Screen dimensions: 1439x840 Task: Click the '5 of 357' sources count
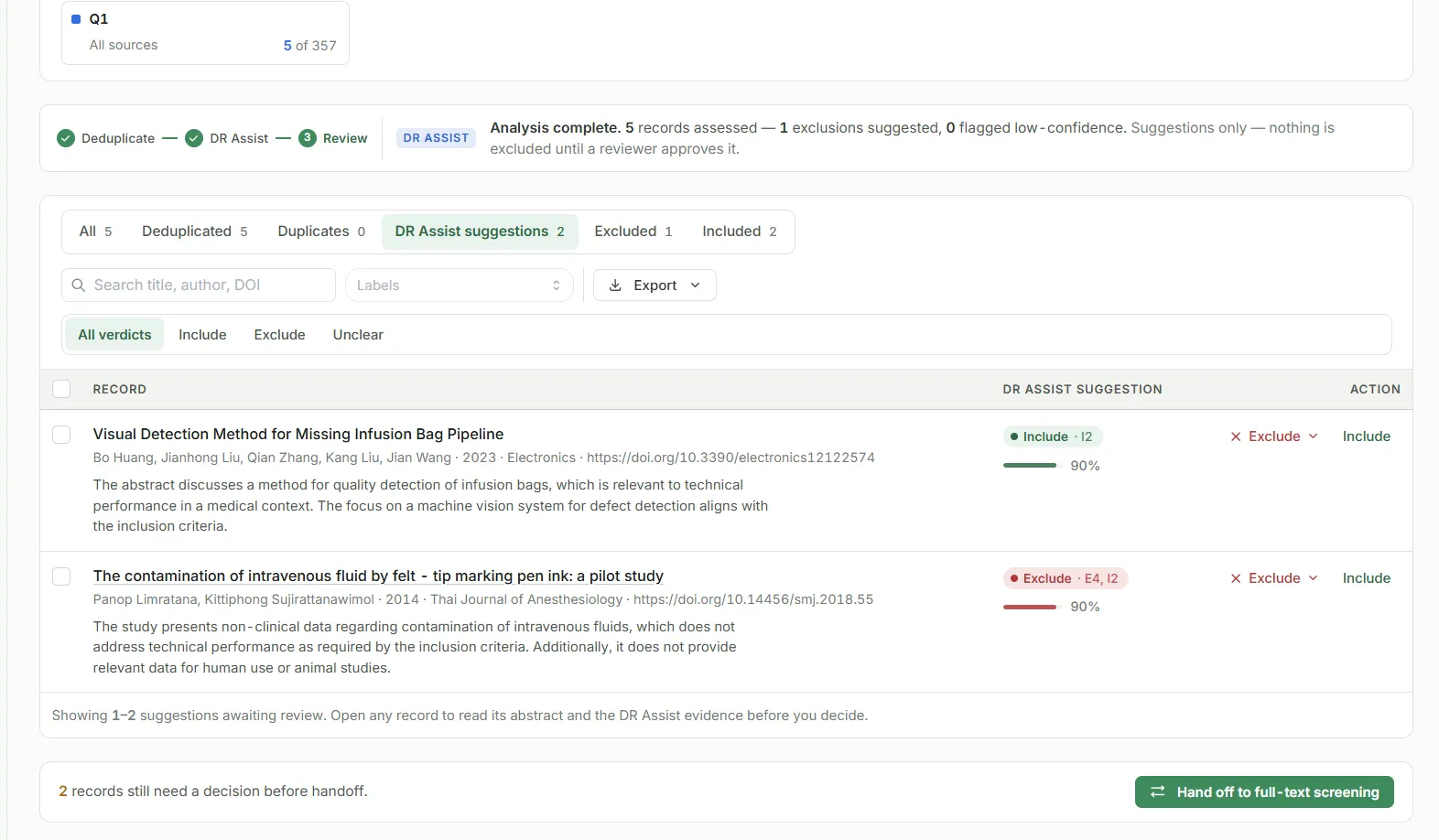tap(309, 46)
